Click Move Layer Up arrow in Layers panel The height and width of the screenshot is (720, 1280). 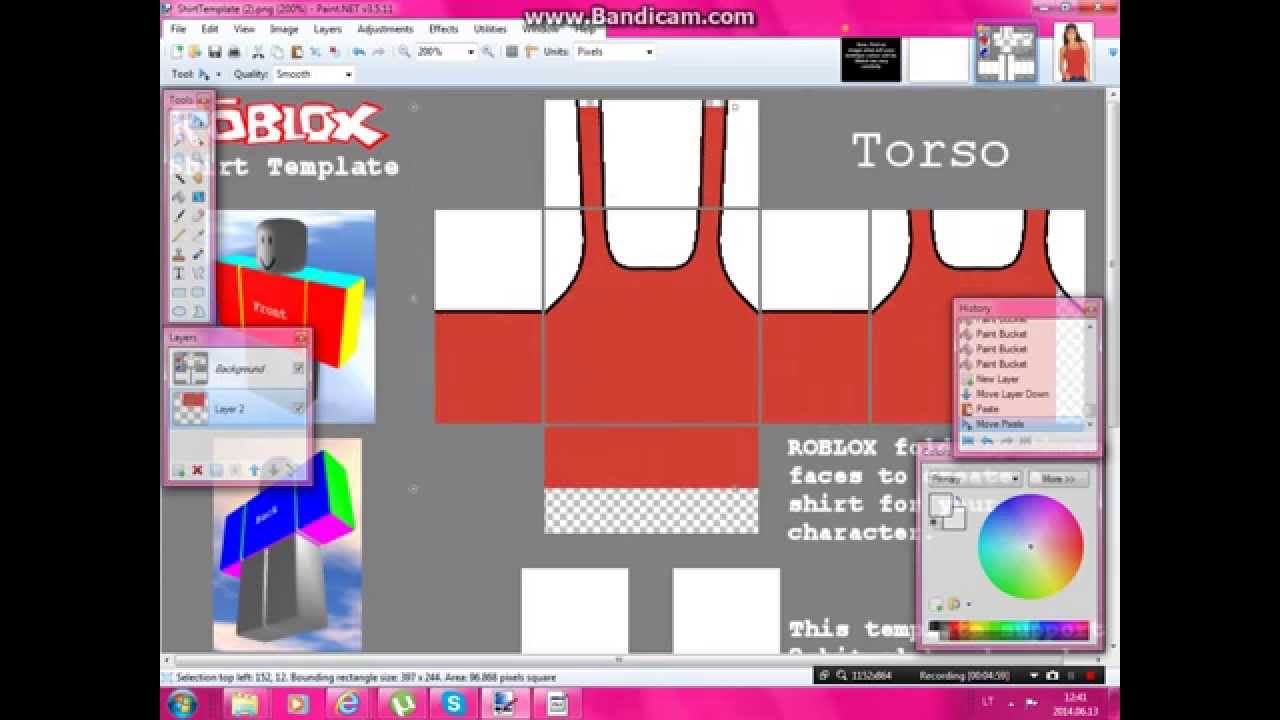[254, 470]
